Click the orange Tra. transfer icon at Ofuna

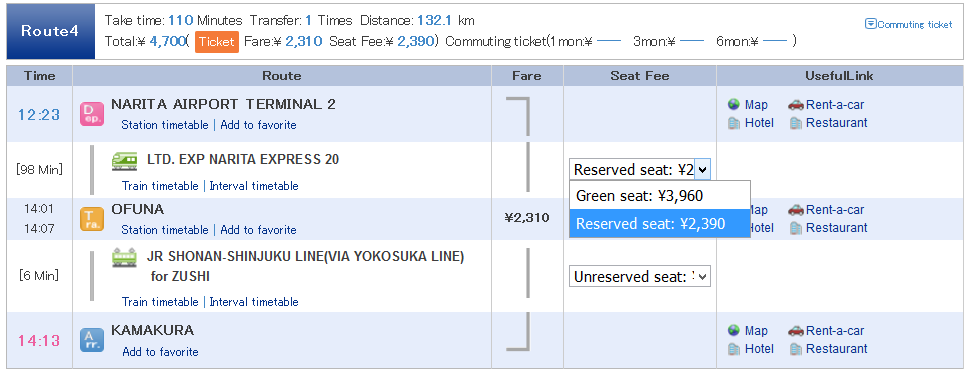[92, 219]
